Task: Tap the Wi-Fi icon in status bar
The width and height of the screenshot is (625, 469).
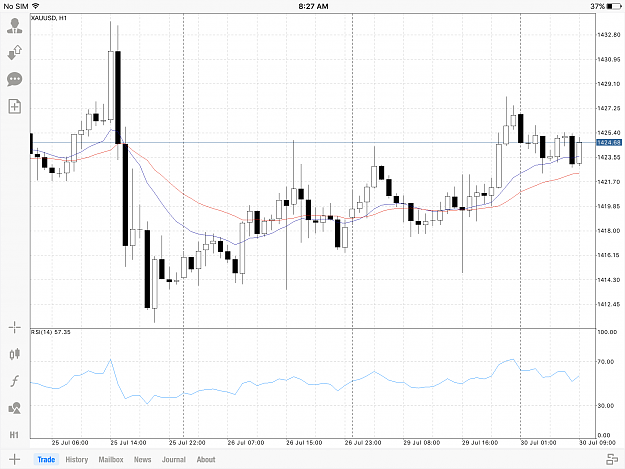Action: 36,6
